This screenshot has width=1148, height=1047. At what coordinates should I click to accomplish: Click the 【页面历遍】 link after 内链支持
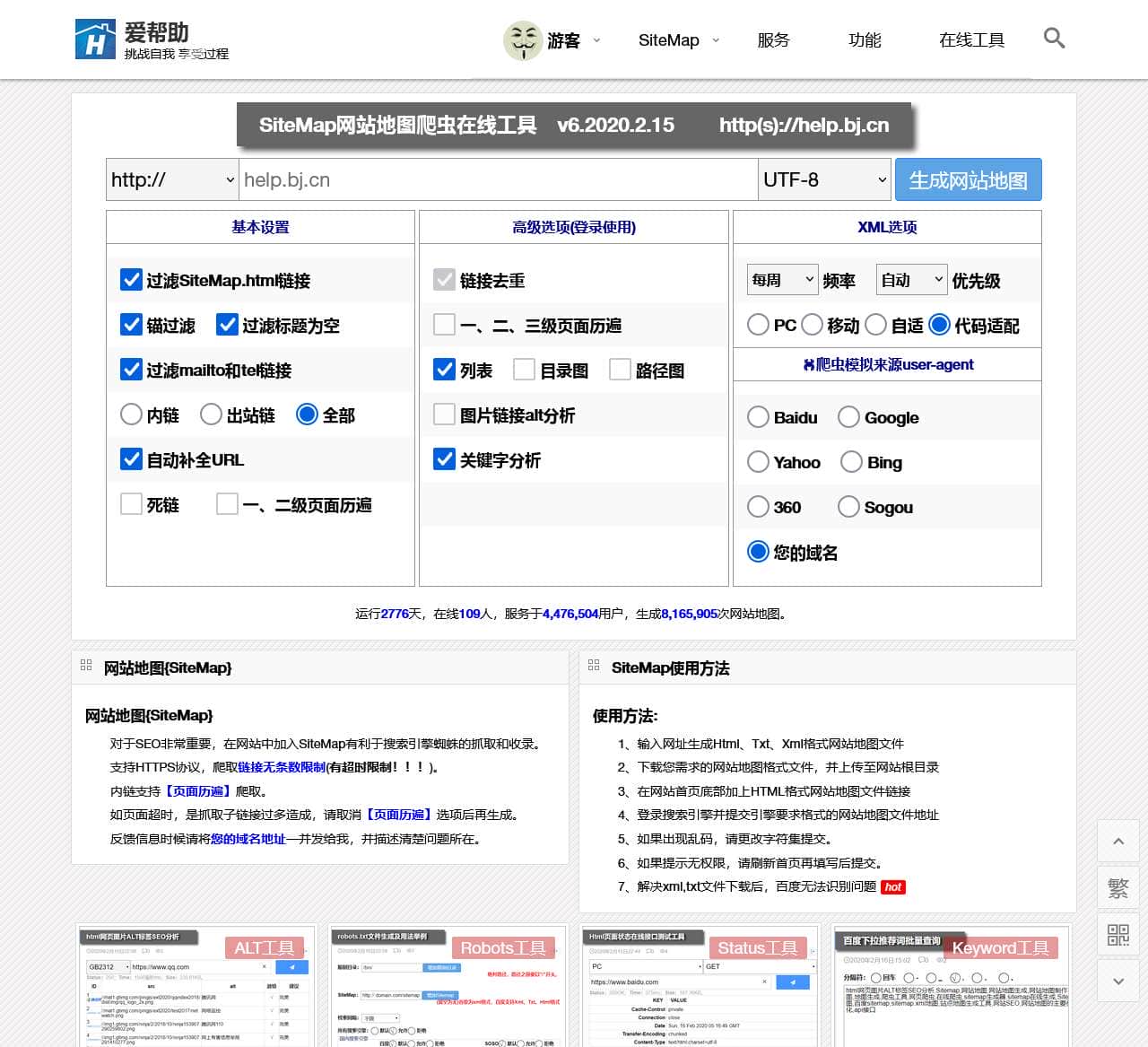click(198, 791)
